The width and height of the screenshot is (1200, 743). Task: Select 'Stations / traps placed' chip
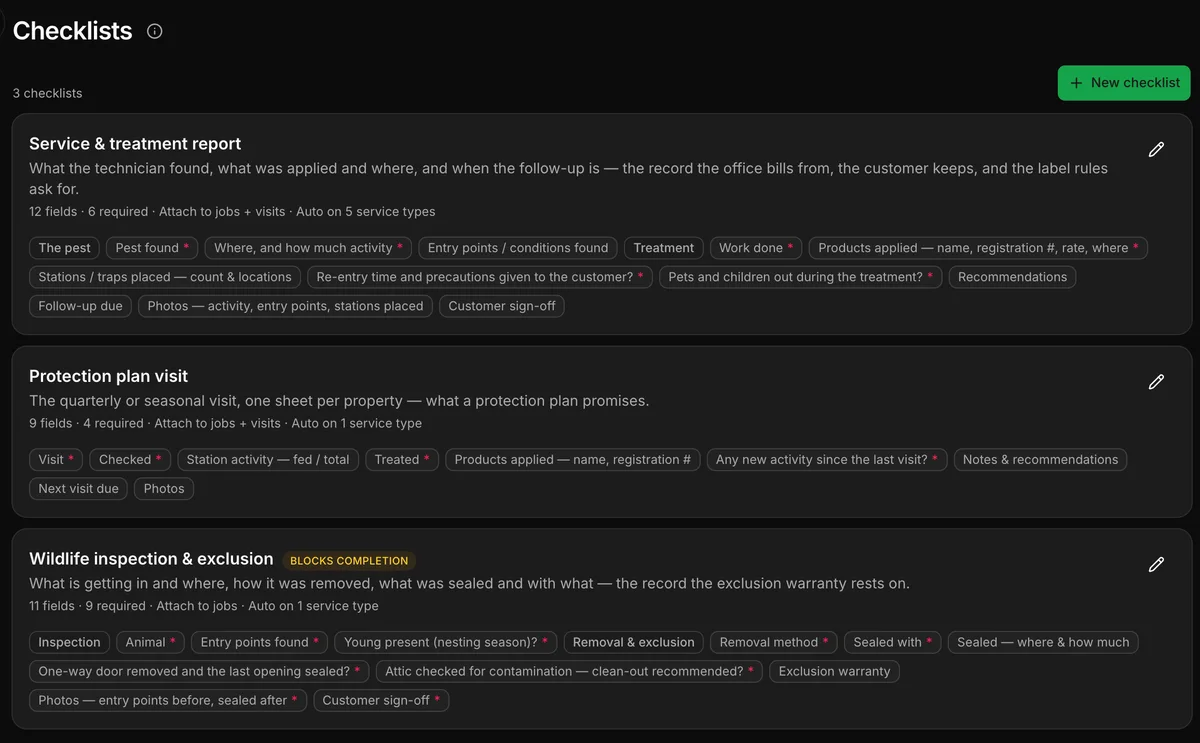[x=165, y=277]
